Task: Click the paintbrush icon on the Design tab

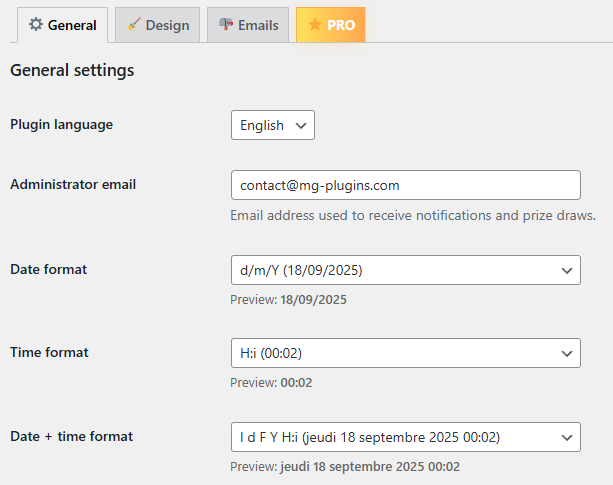Action: click(133, 25)
